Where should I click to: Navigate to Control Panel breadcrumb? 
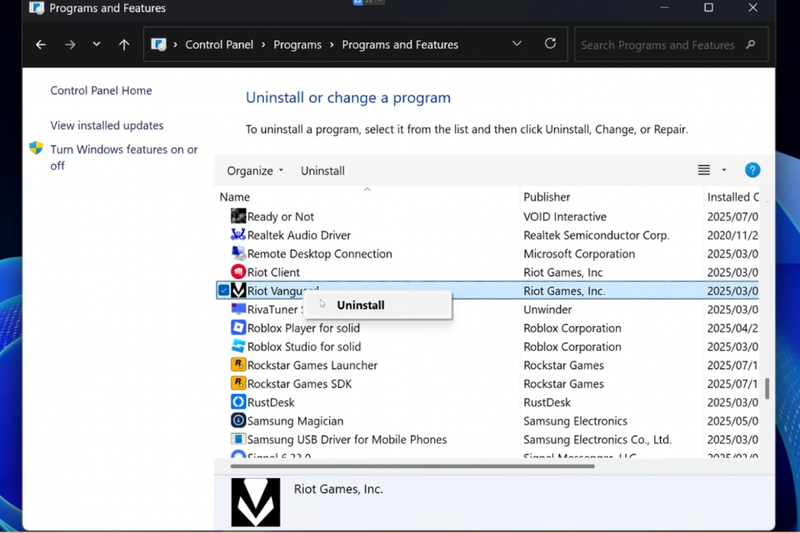click(219, 45)
